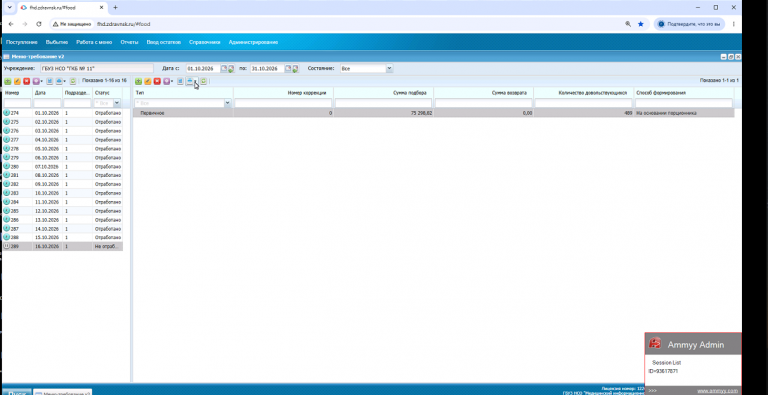
Task: Click bookmark star in address bar
Action: click(641, 24)
